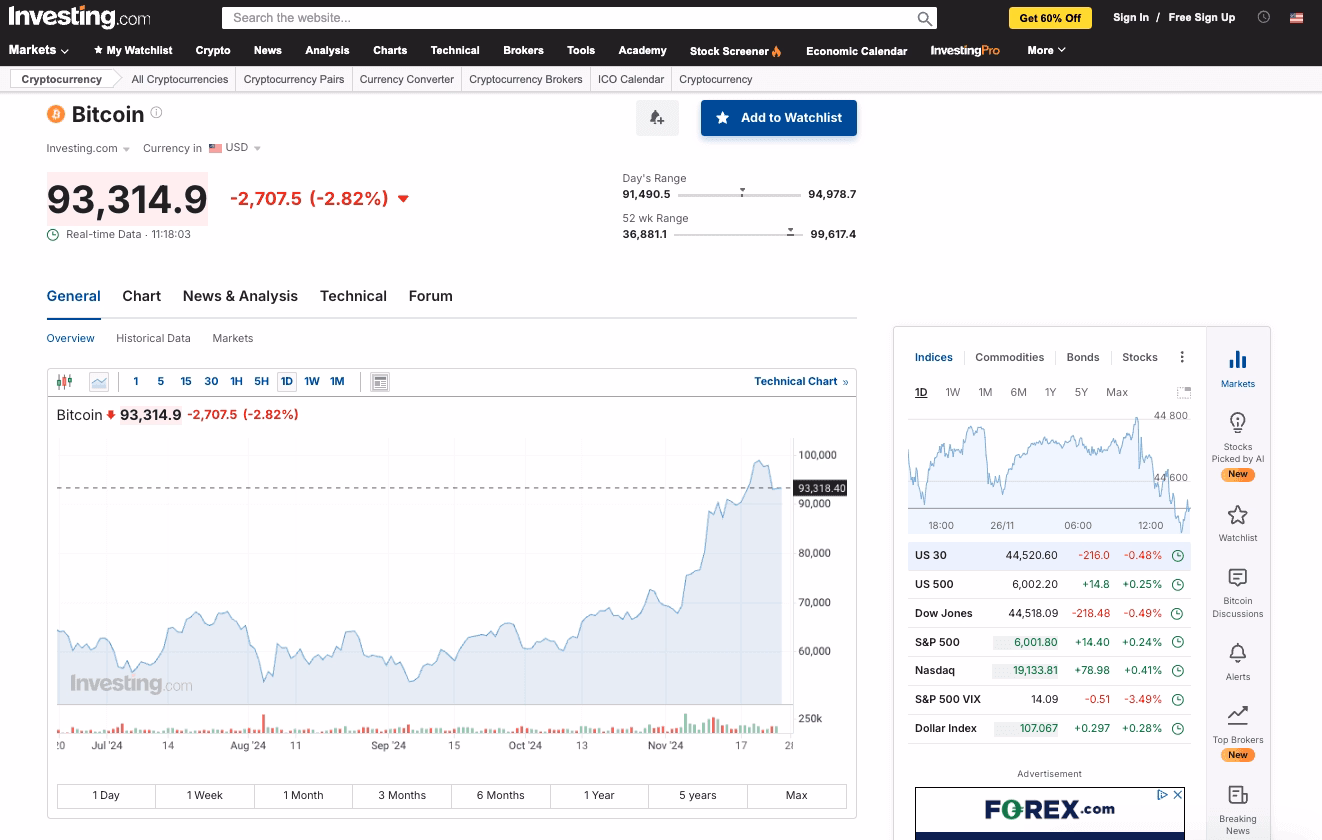Image resolution: width=1322 pixels, height=840 pixels.
Task: Open the Analysis navigation menu
Action: pyautogui.click(x=327, y=50)
